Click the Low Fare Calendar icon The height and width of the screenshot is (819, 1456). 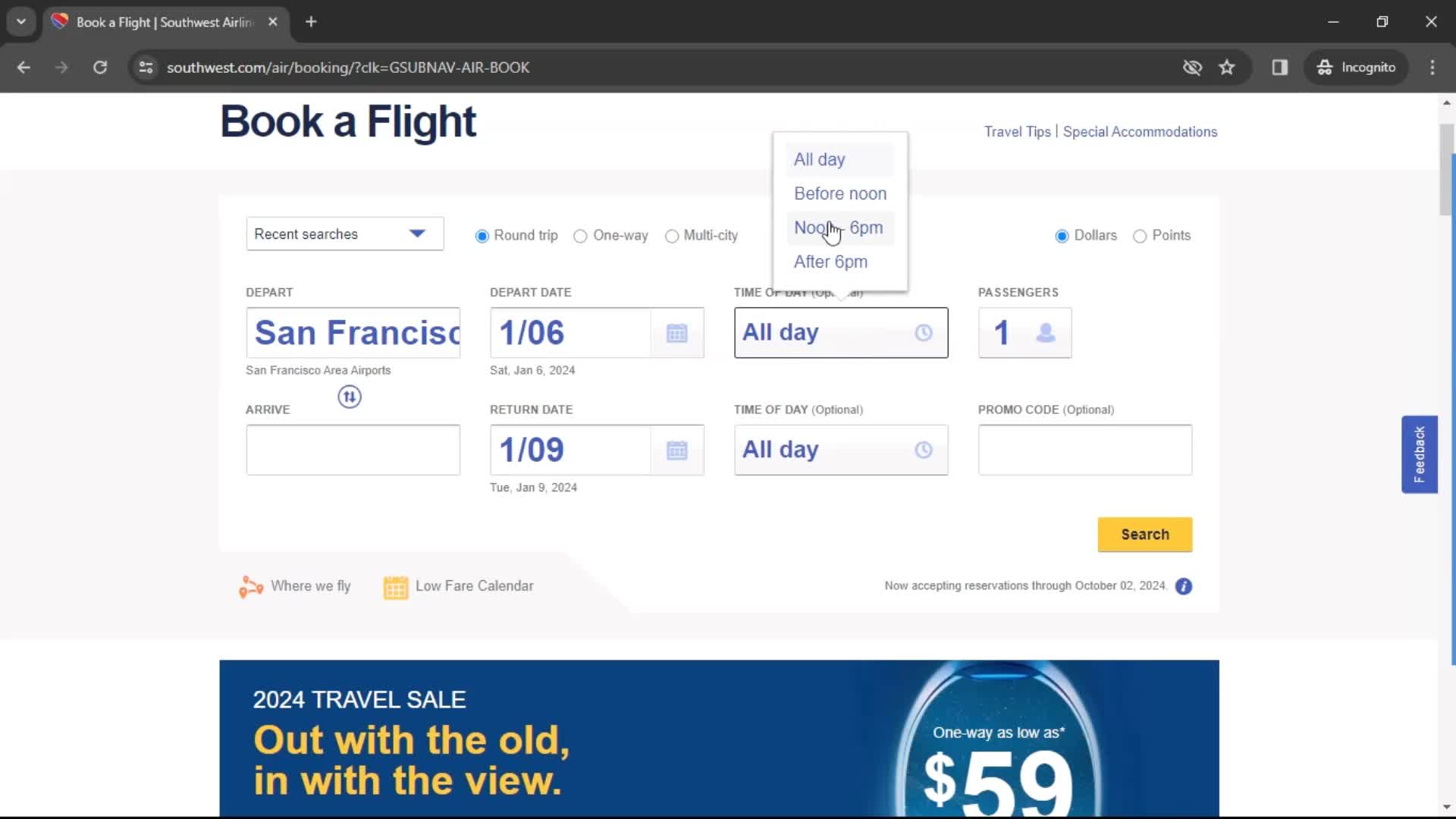click(395, 586)
